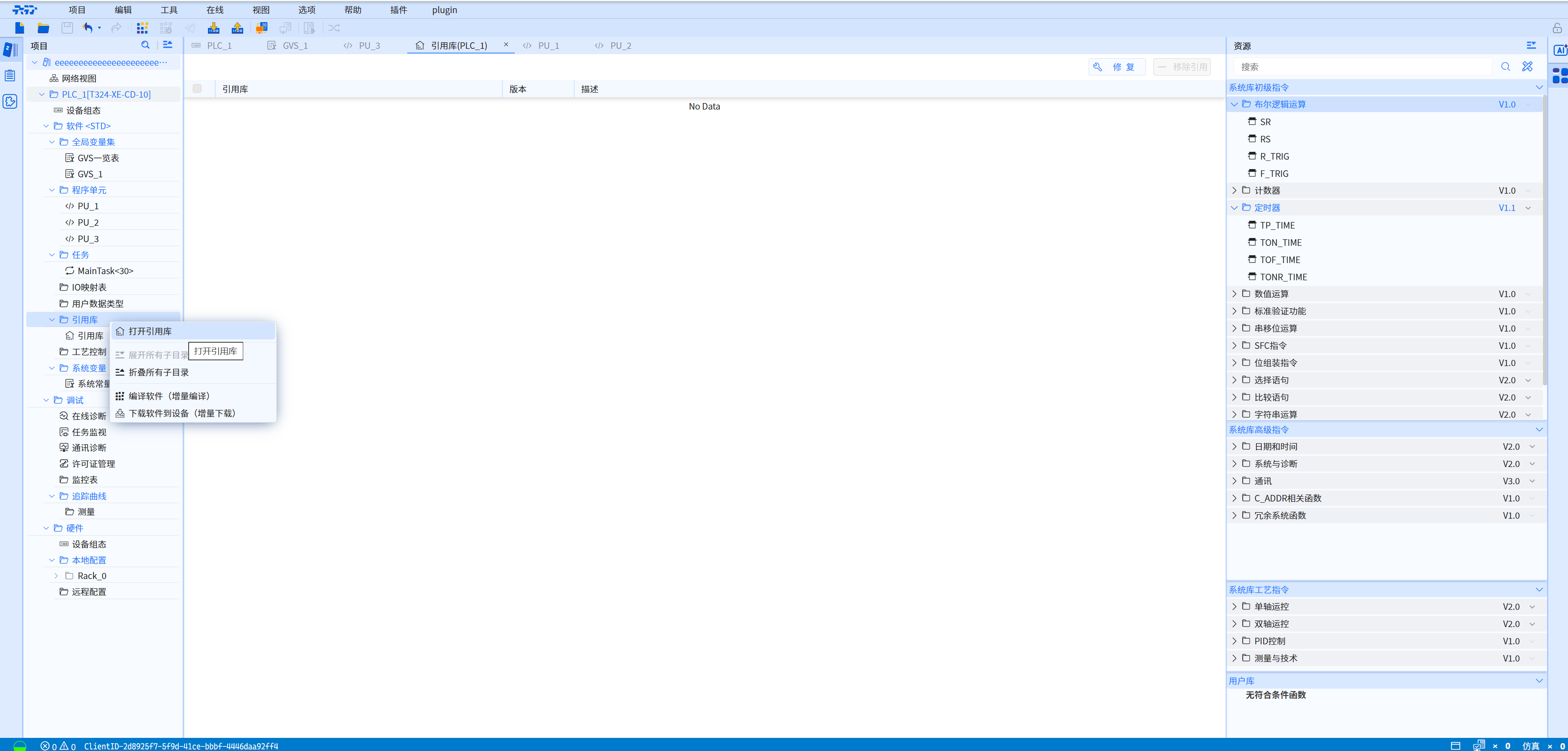Collapse the 系统库高级指令 section

[1539, 429]
